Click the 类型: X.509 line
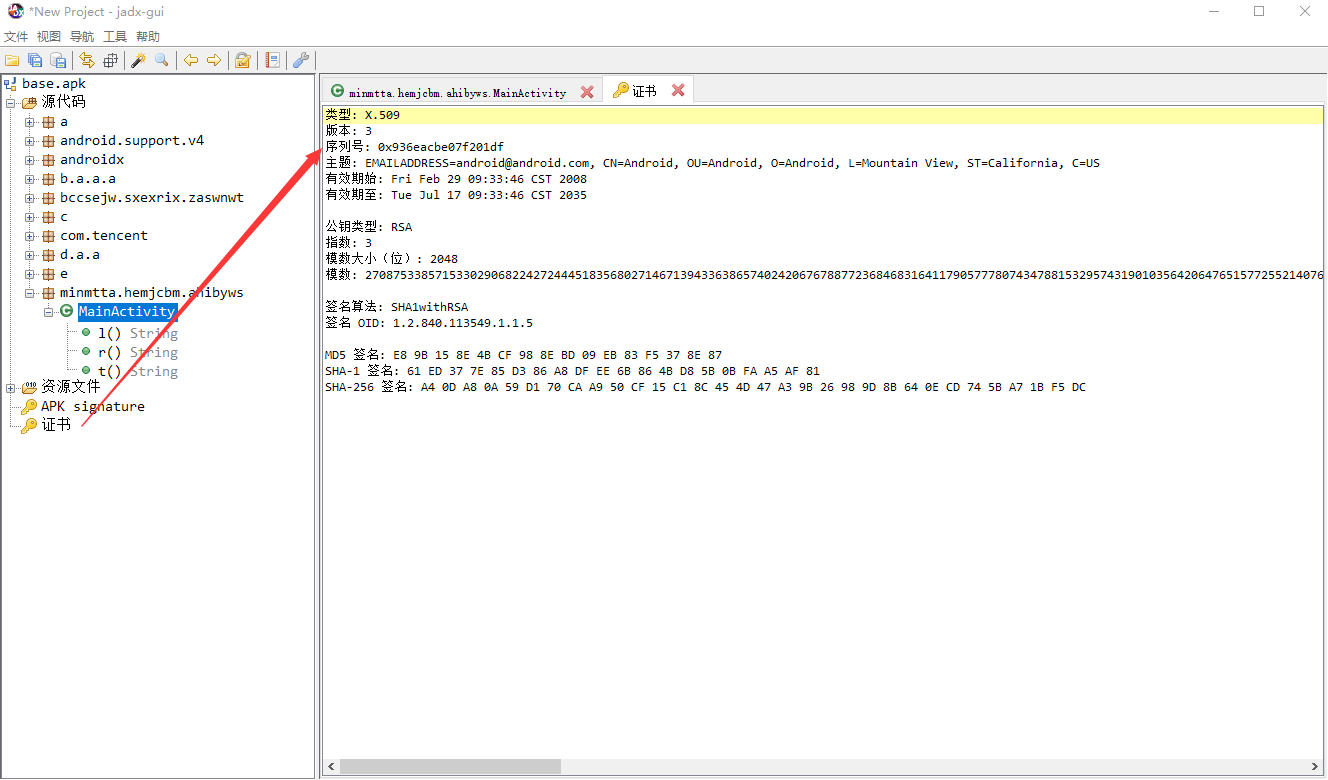 coord(363,115)
